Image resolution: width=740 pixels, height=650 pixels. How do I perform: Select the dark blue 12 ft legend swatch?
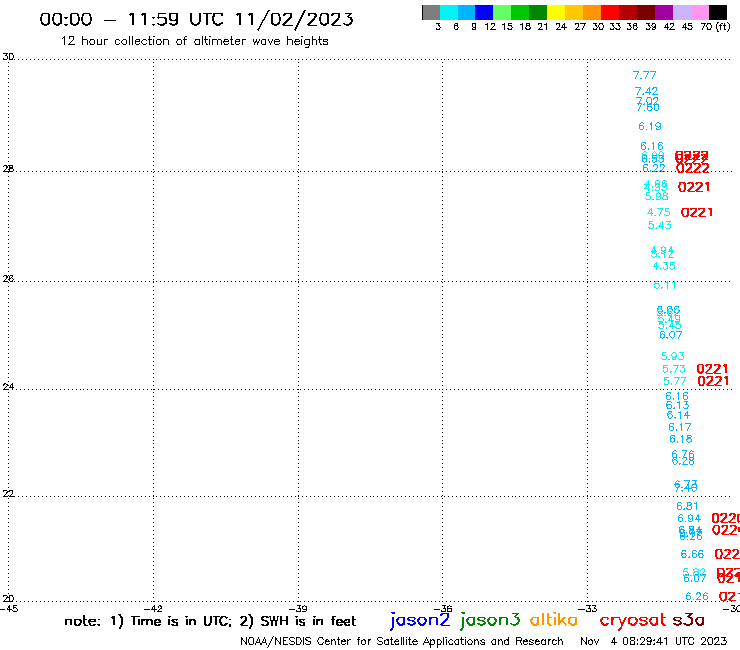tap(484, 12)
